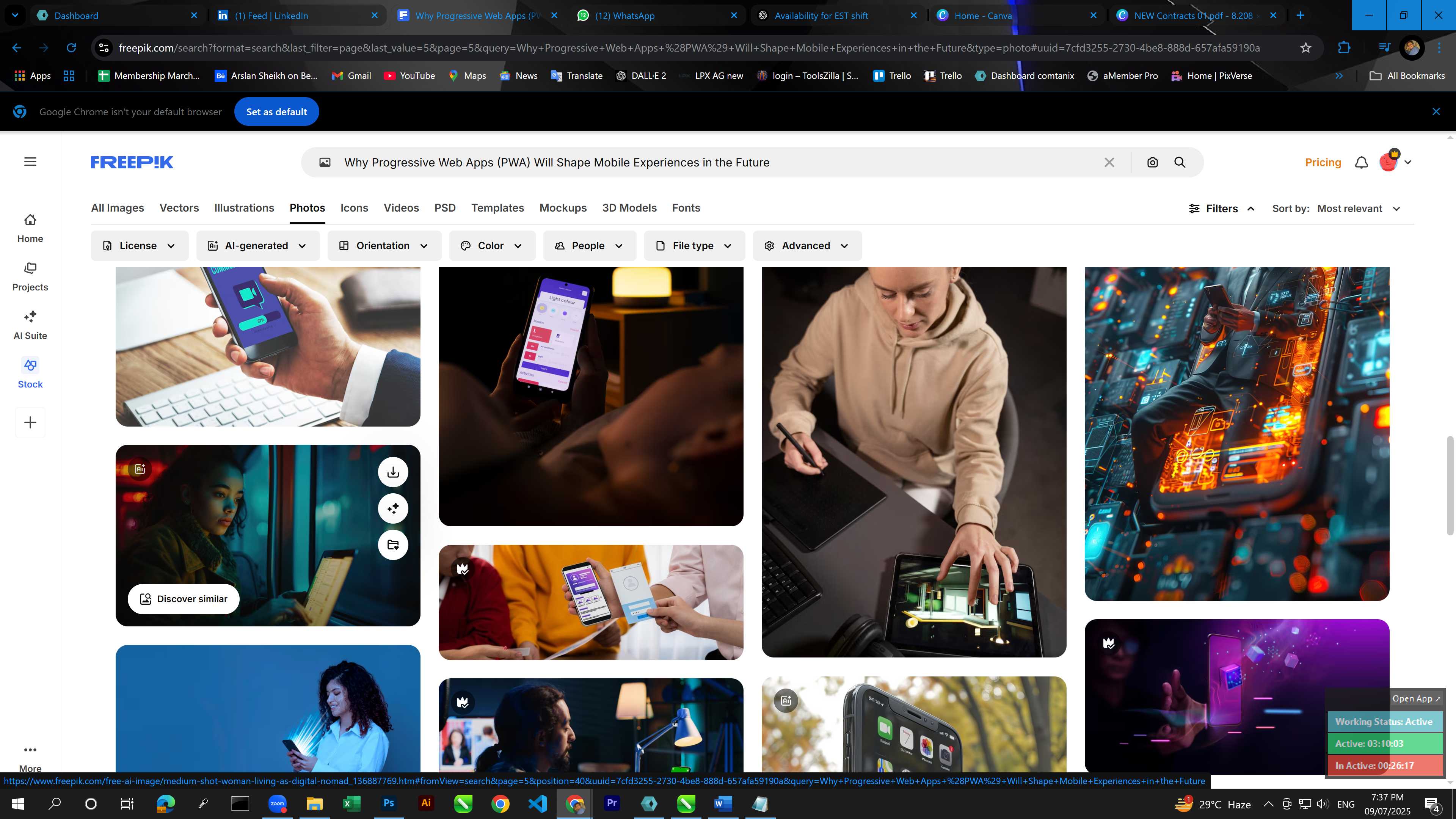Click Discover similar button
This screenshot has height=819, width=1456.
(184, 599)
